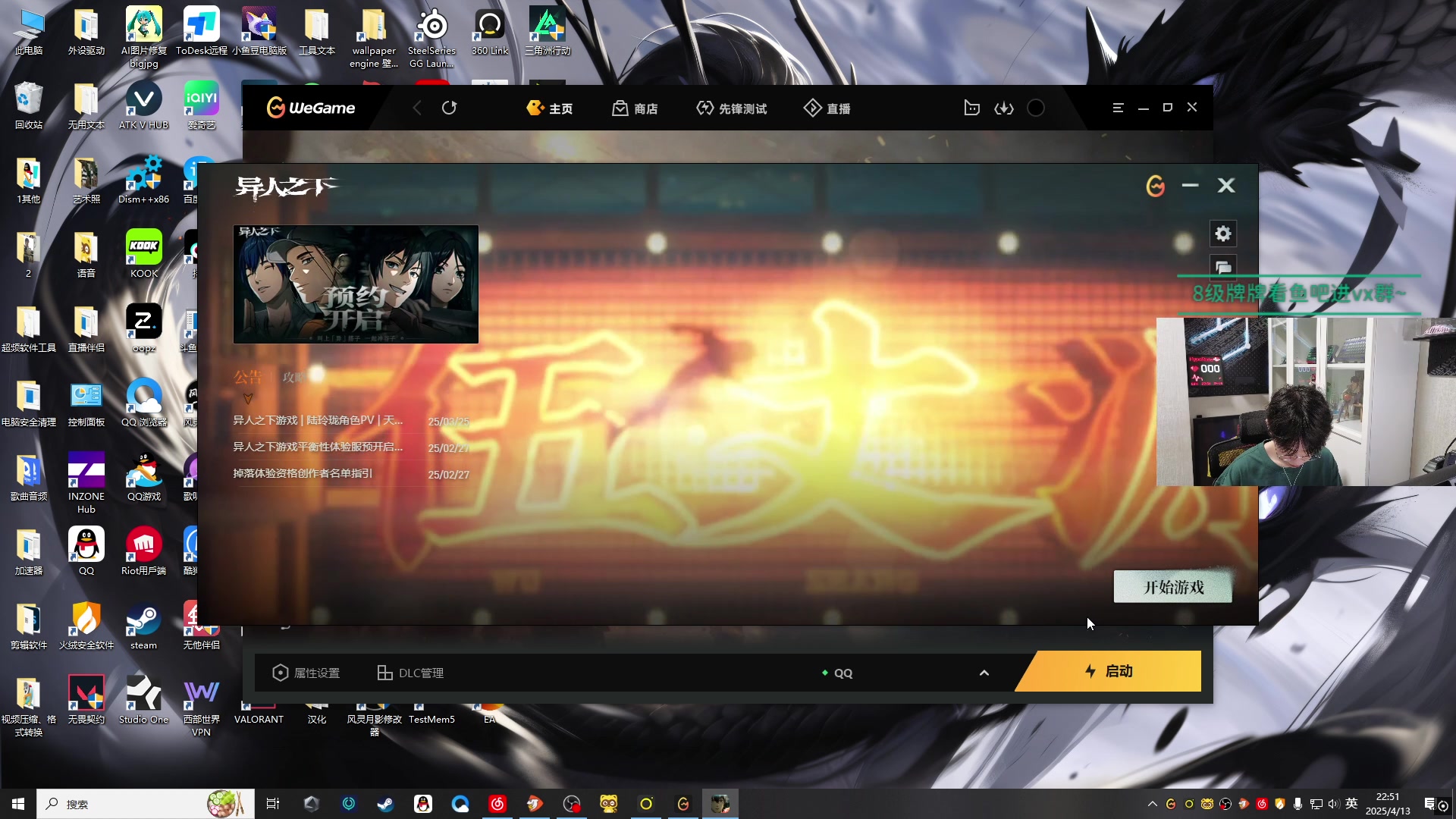Open WeGame hamburger menu
Image resolution: width=1456 pixels, height=819 pixels.
(1118, 108)
